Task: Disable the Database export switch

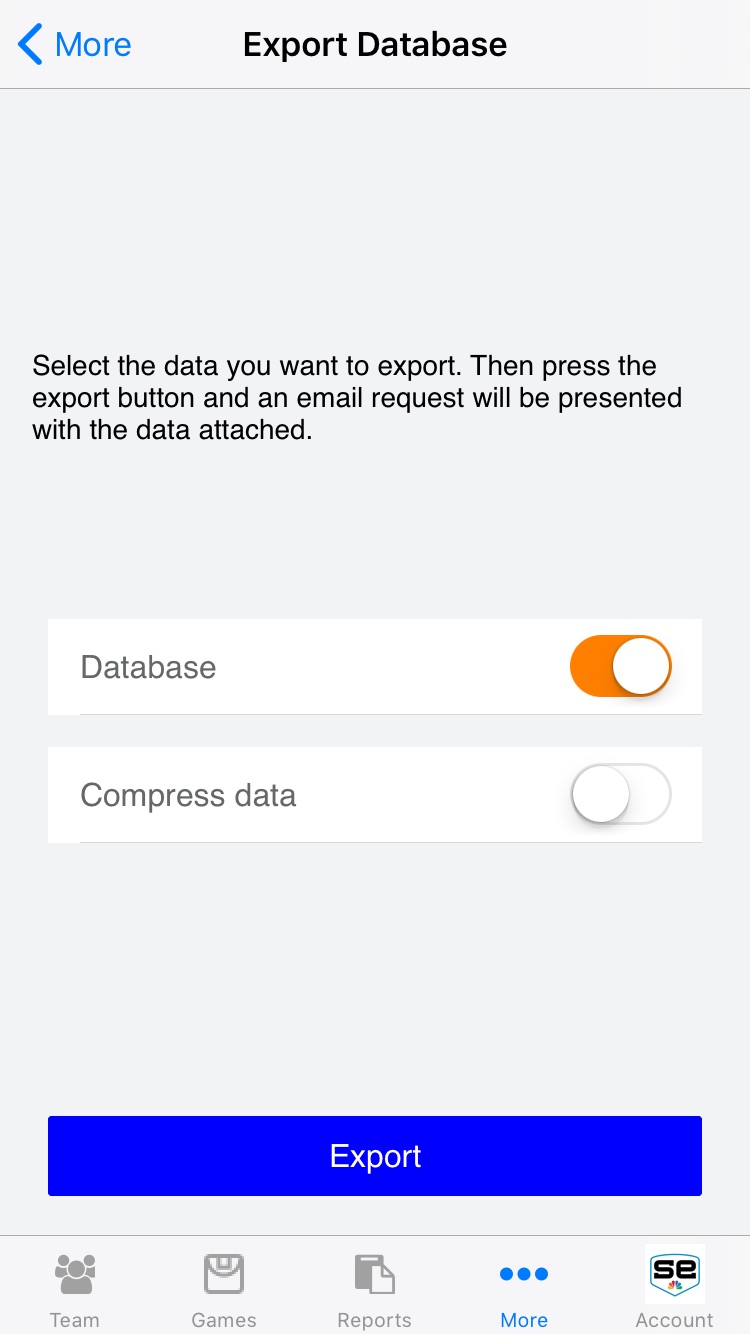Action: coord(620,667)
